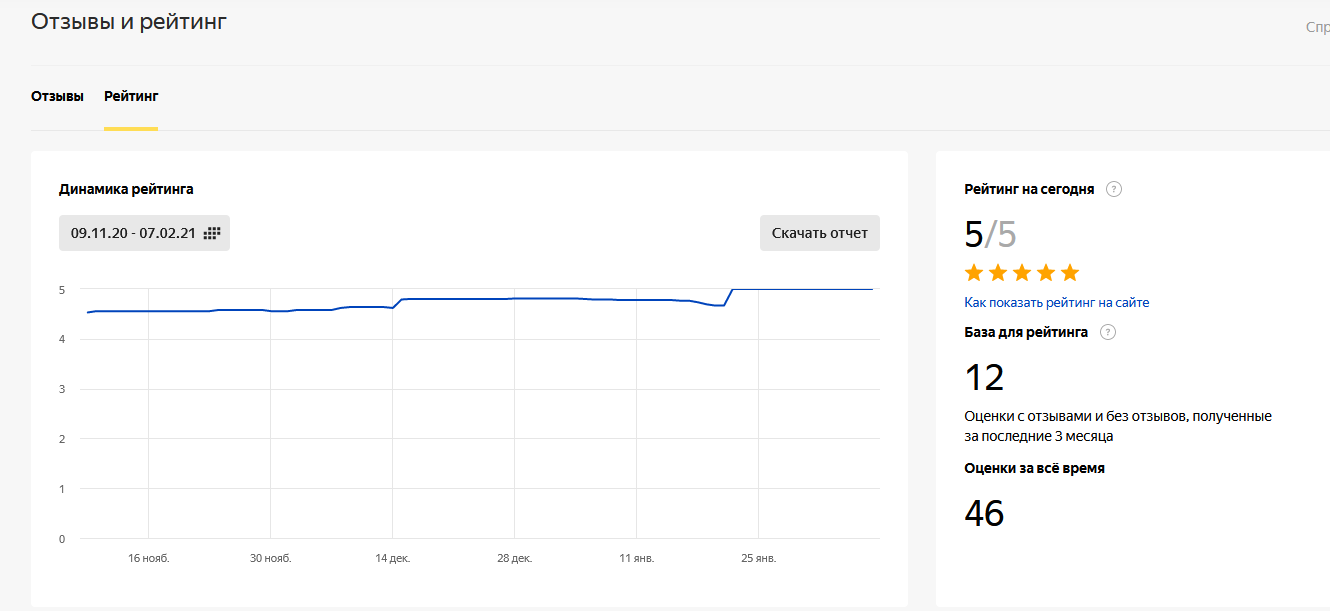The width and height of the screenshot is (1330, 611).
Task: Click the third orange rating star
Action: (1022, 273)
